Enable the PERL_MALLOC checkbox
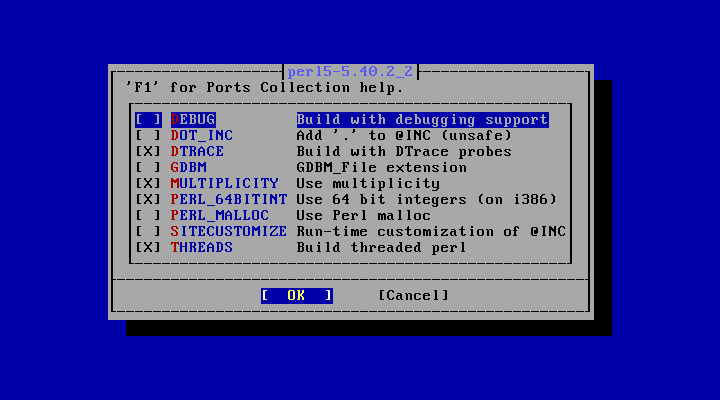The width and height of the screenshot is (720, 400). tap(148, 215)
